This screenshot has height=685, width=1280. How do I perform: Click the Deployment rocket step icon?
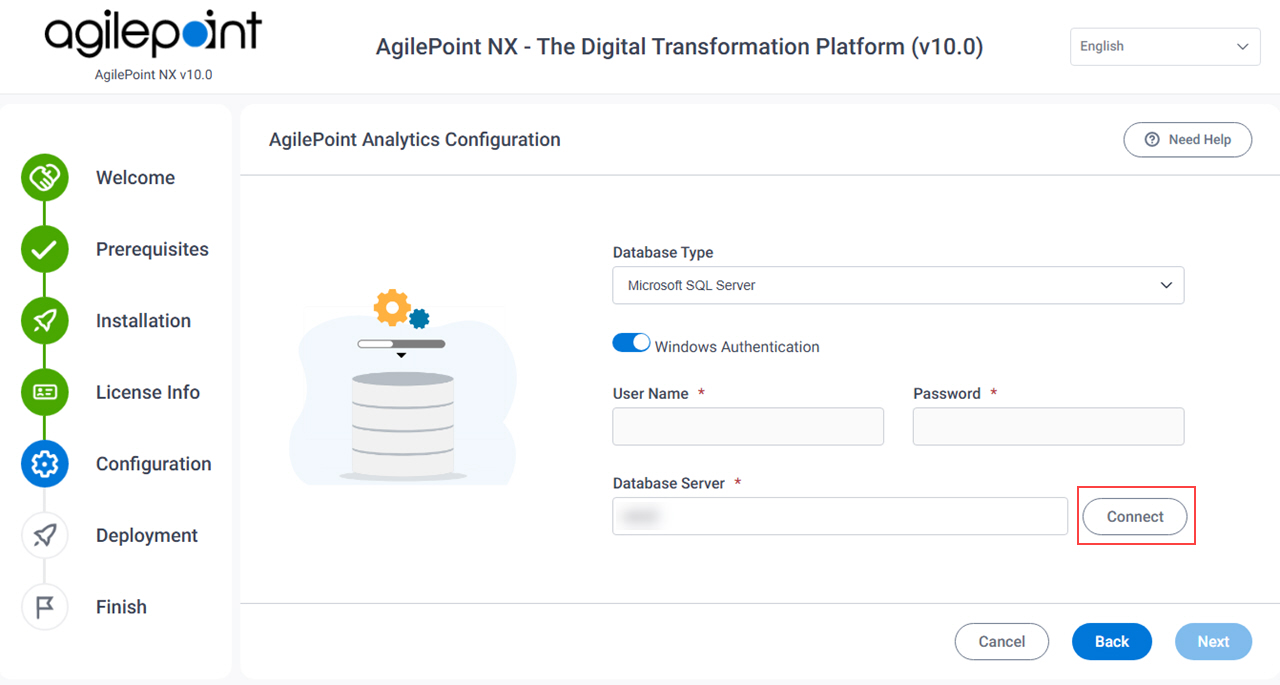(45, 535)
